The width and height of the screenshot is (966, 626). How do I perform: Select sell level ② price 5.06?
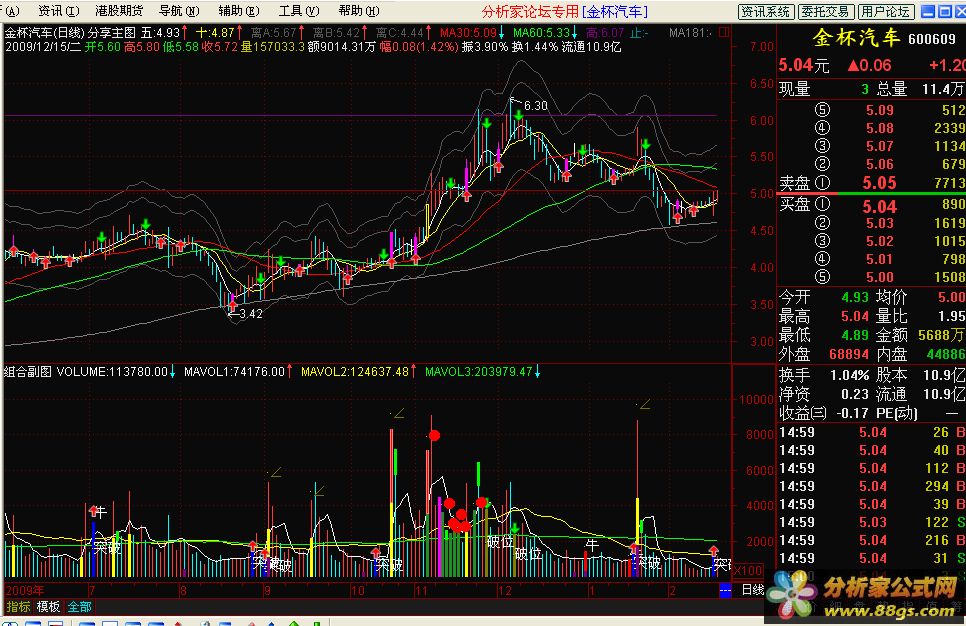pyautogui.click(x=880, y=164)
